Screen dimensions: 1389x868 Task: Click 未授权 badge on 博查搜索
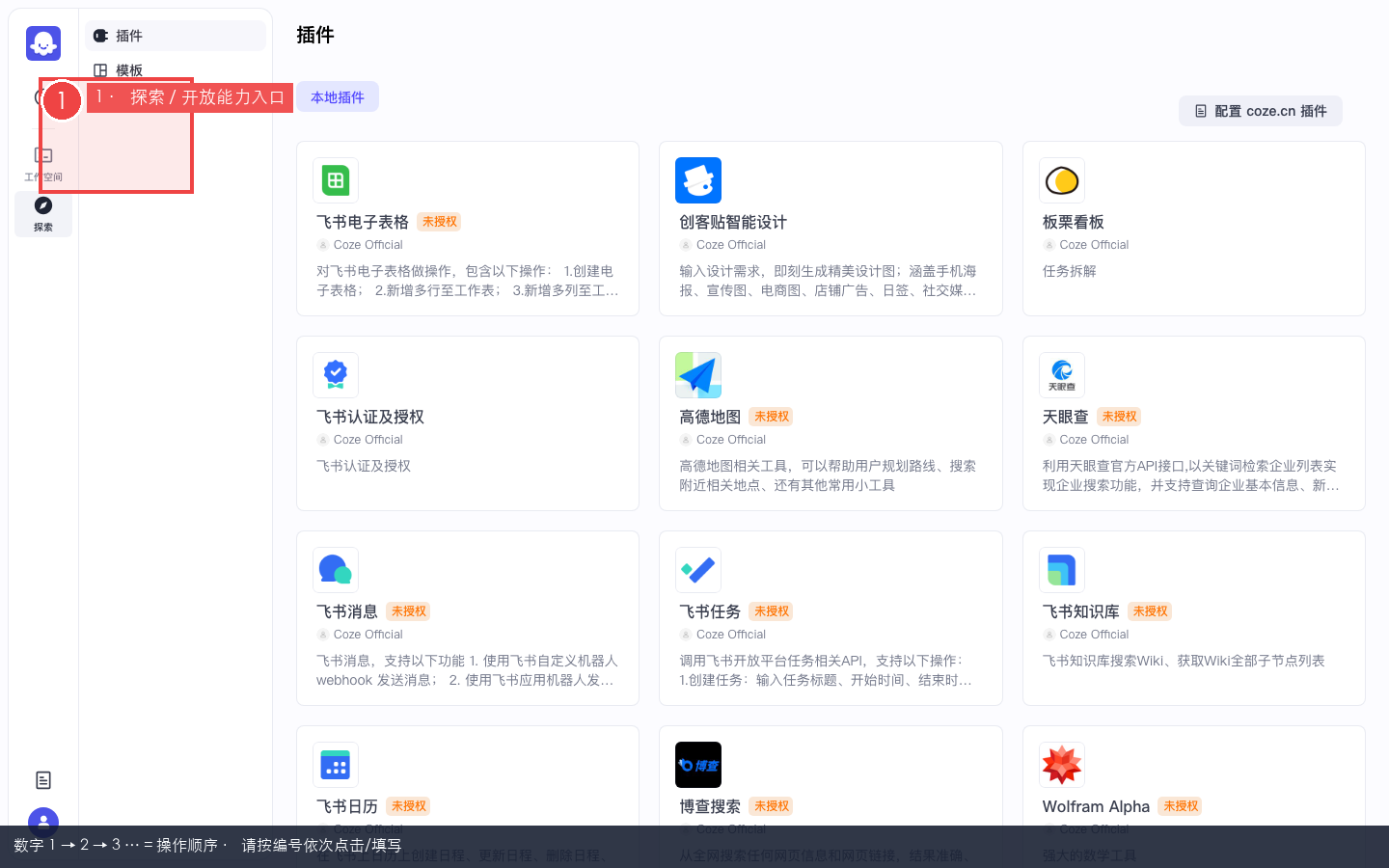pos(772,806)
